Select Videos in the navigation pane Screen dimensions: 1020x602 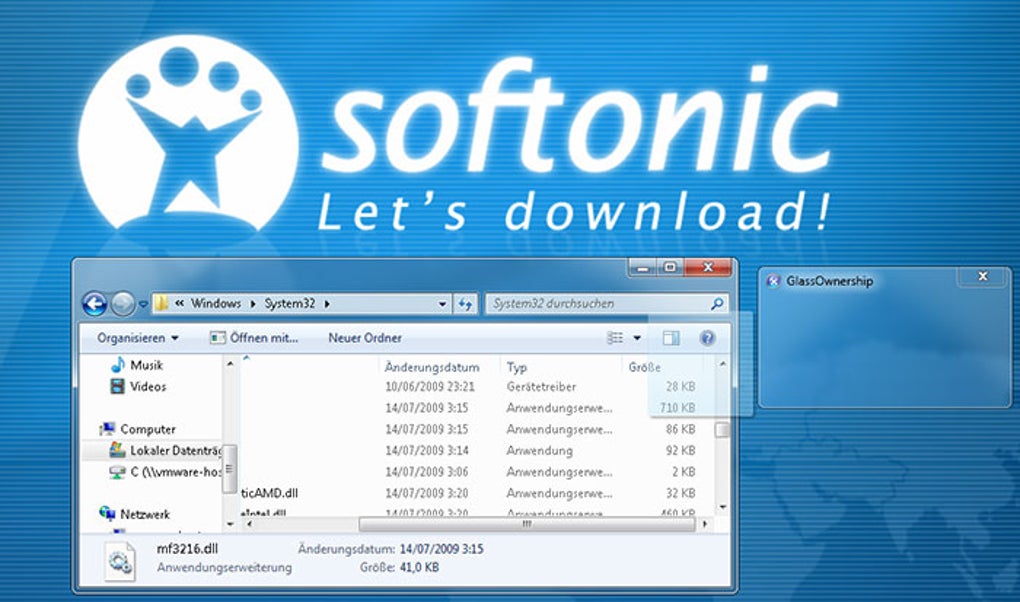(x=139, y=387)
